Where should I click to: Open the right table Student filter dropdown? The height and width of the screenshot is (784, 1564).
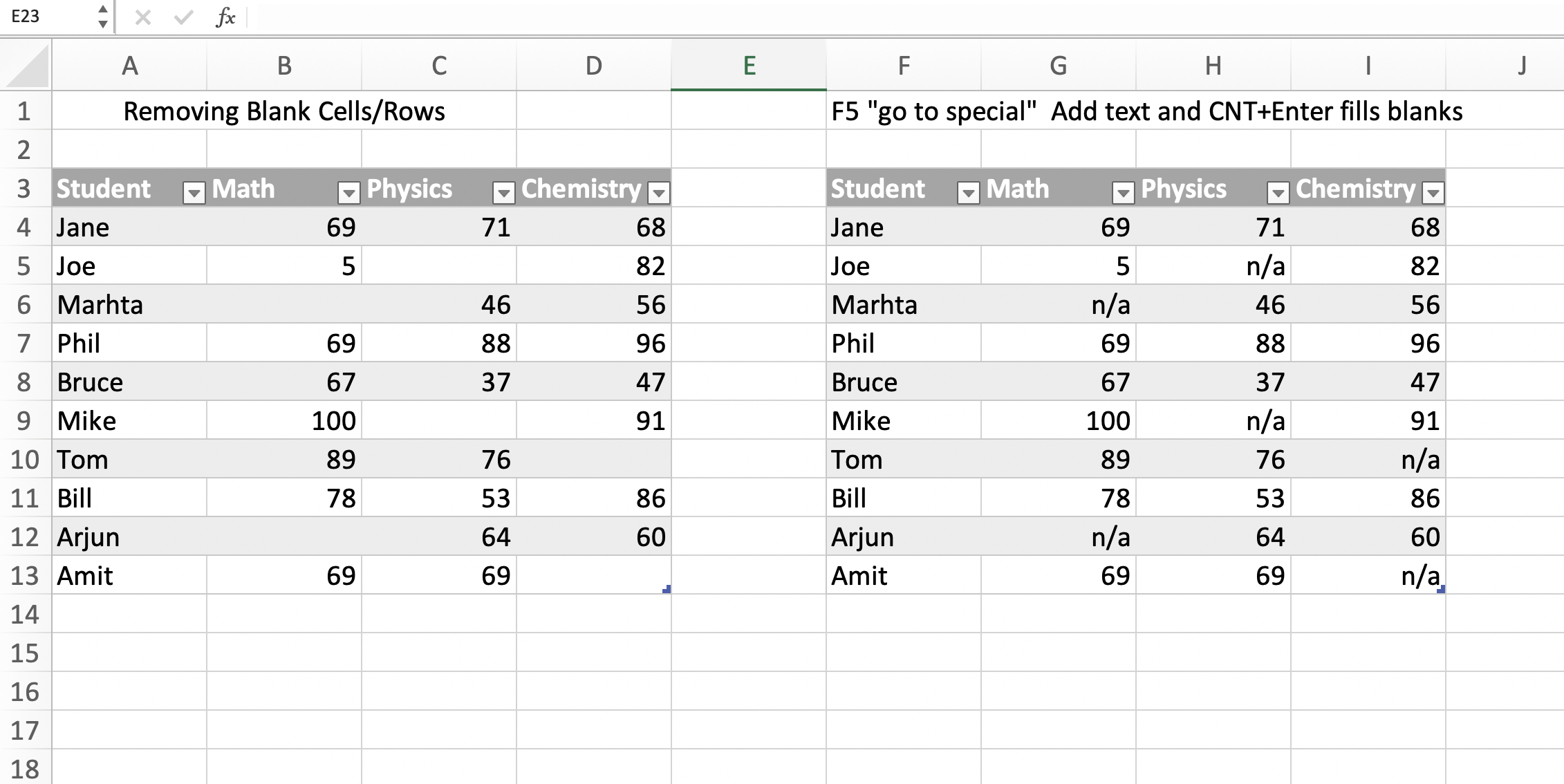969,192
